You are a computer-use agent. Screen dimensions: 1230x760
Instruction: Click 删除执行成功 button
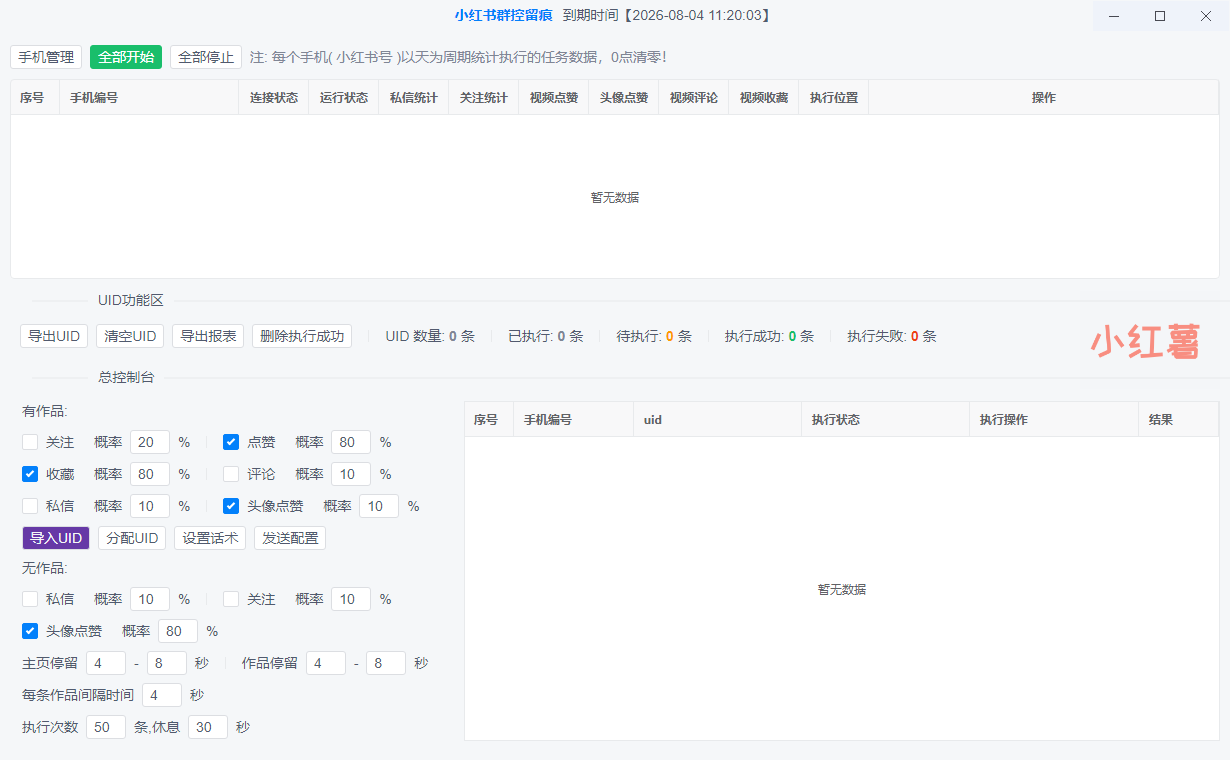[x=302, y=336]
